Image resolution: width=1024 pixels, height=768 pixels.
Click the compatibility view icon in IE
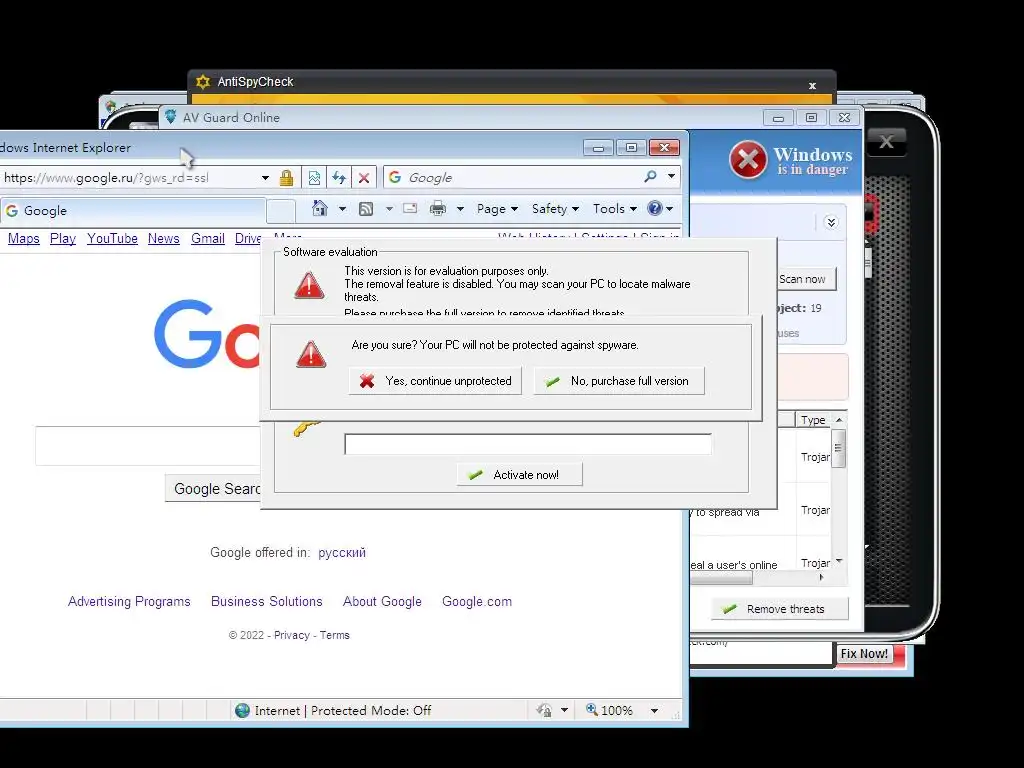pos(314,178)
